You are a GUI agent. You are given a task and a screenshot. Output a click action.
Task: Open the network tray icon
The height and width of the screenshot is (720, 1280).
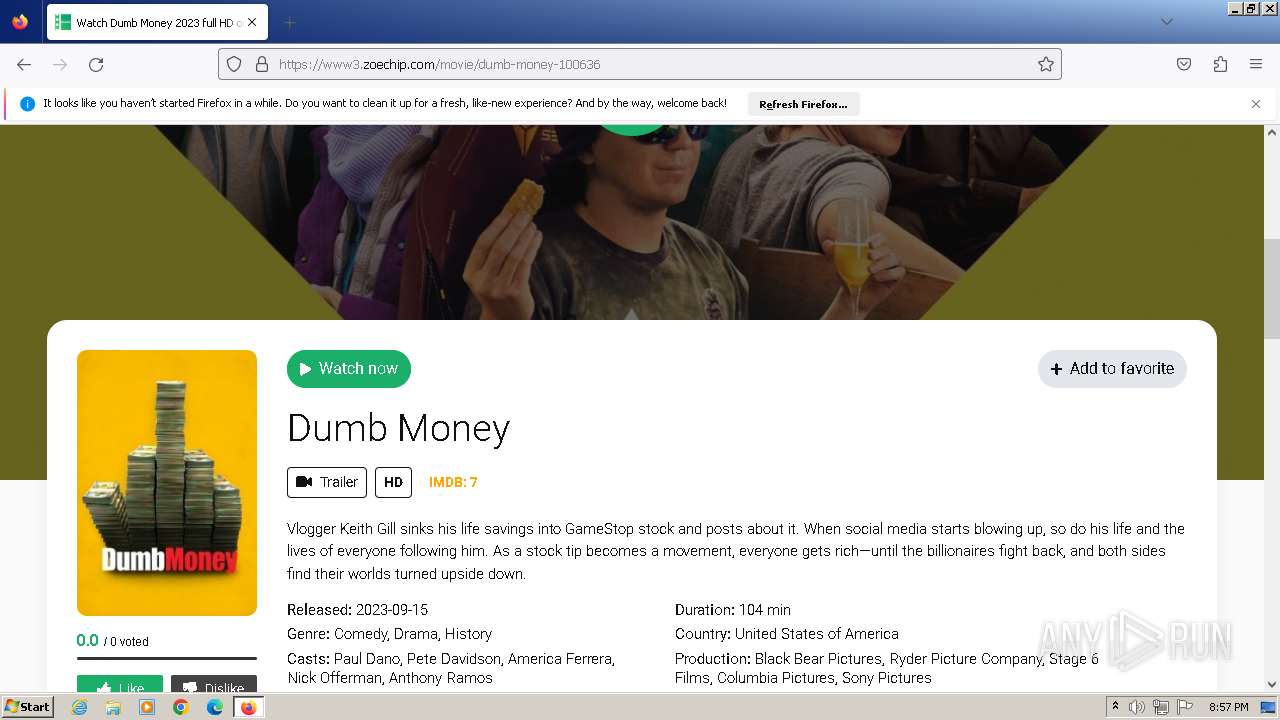coord(1161,707)
